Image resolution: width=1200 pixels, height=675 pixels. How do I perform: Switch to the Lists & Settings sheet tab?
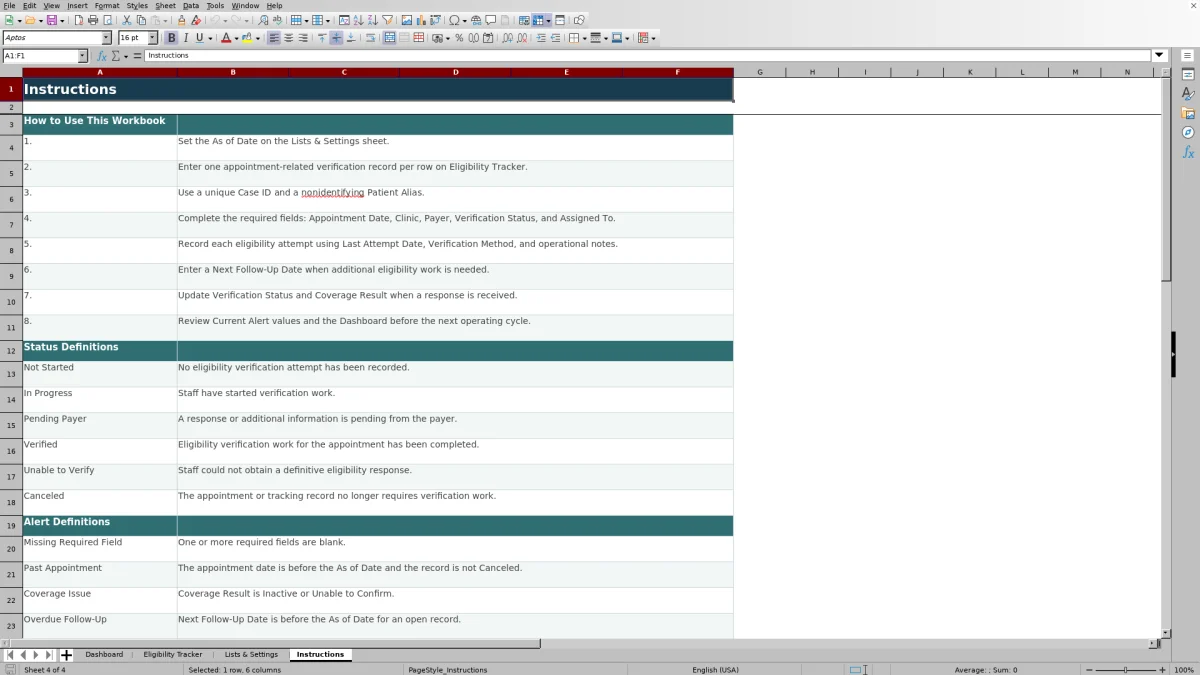click(251, 655)
